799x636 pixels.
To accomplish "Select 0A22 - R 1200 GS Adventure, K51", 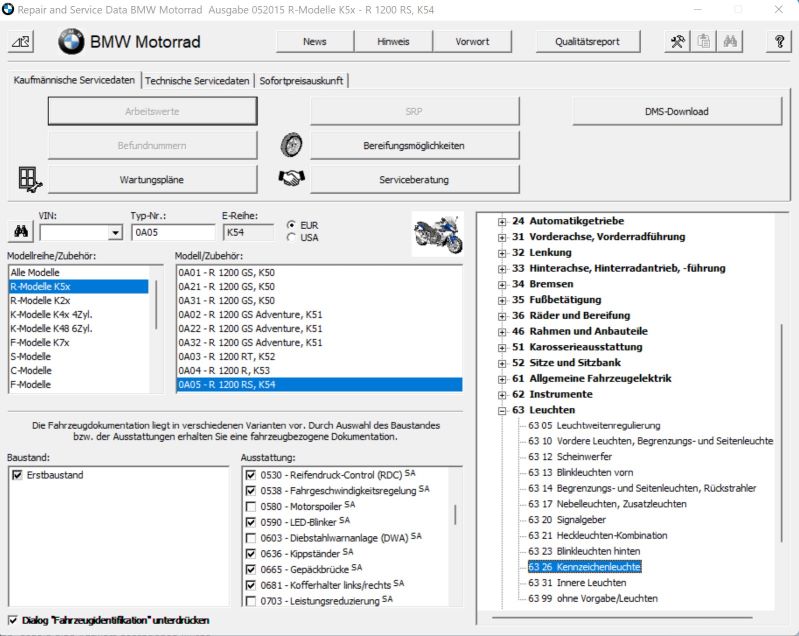I will coord(319,329).
